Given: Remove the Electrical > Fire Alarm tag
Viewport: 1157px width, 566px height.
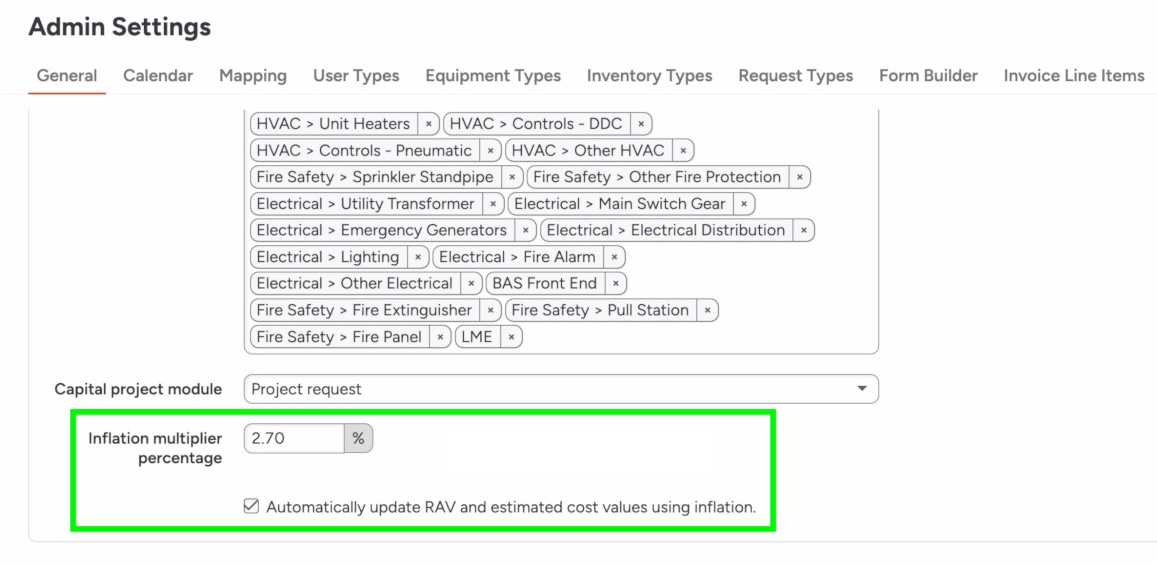Looking at the screenshot, I should pos(613,257).
